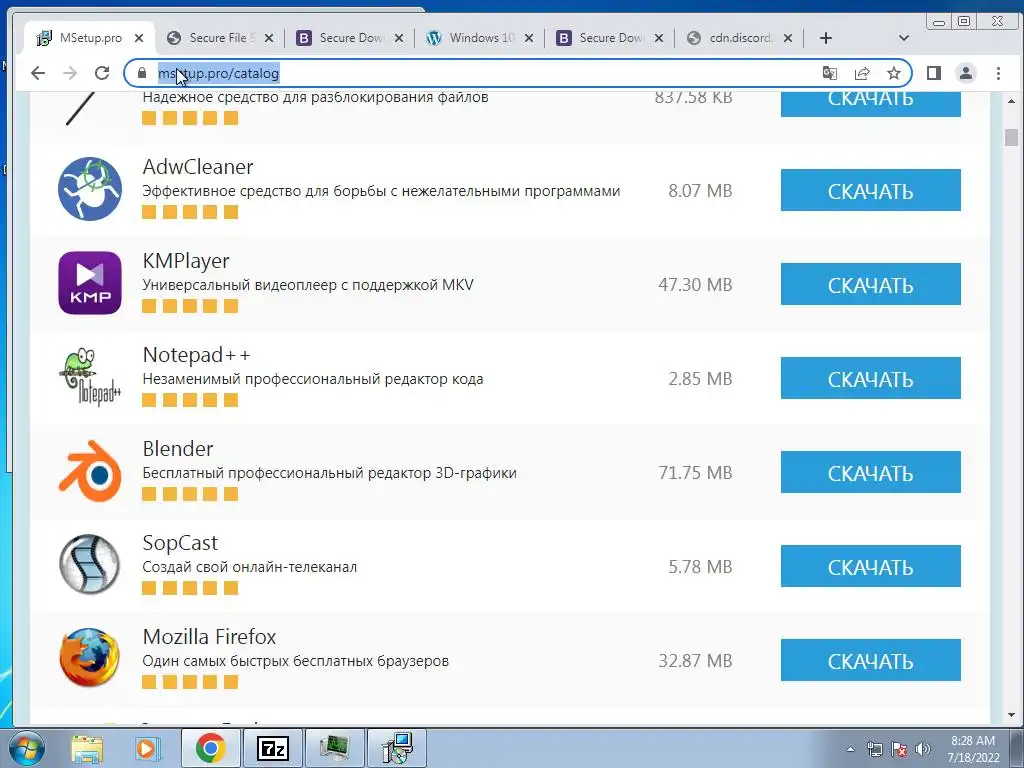Click the browser forward arrow
This screenshot has height=768, width=1024.
[x=70, y=73]
